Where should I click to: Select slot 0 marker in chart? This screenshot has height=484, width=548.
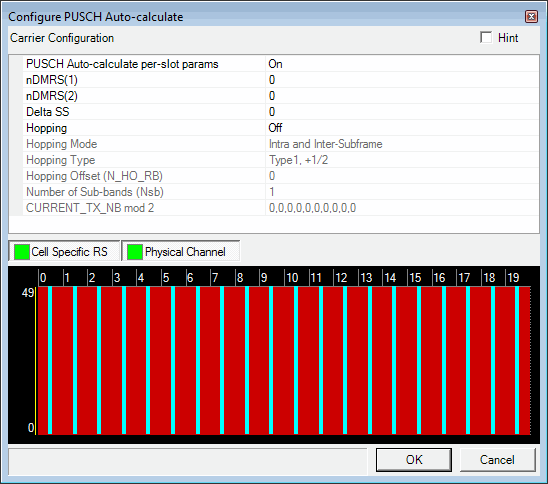tap(43, 278)
